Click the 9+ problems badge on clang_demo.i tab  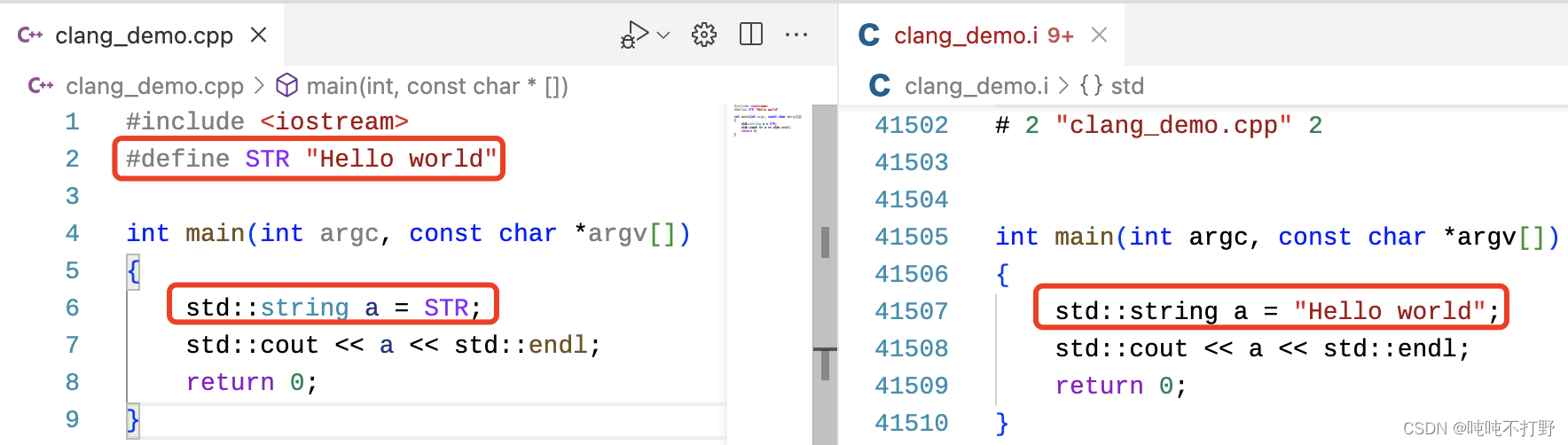[1061, 35]
